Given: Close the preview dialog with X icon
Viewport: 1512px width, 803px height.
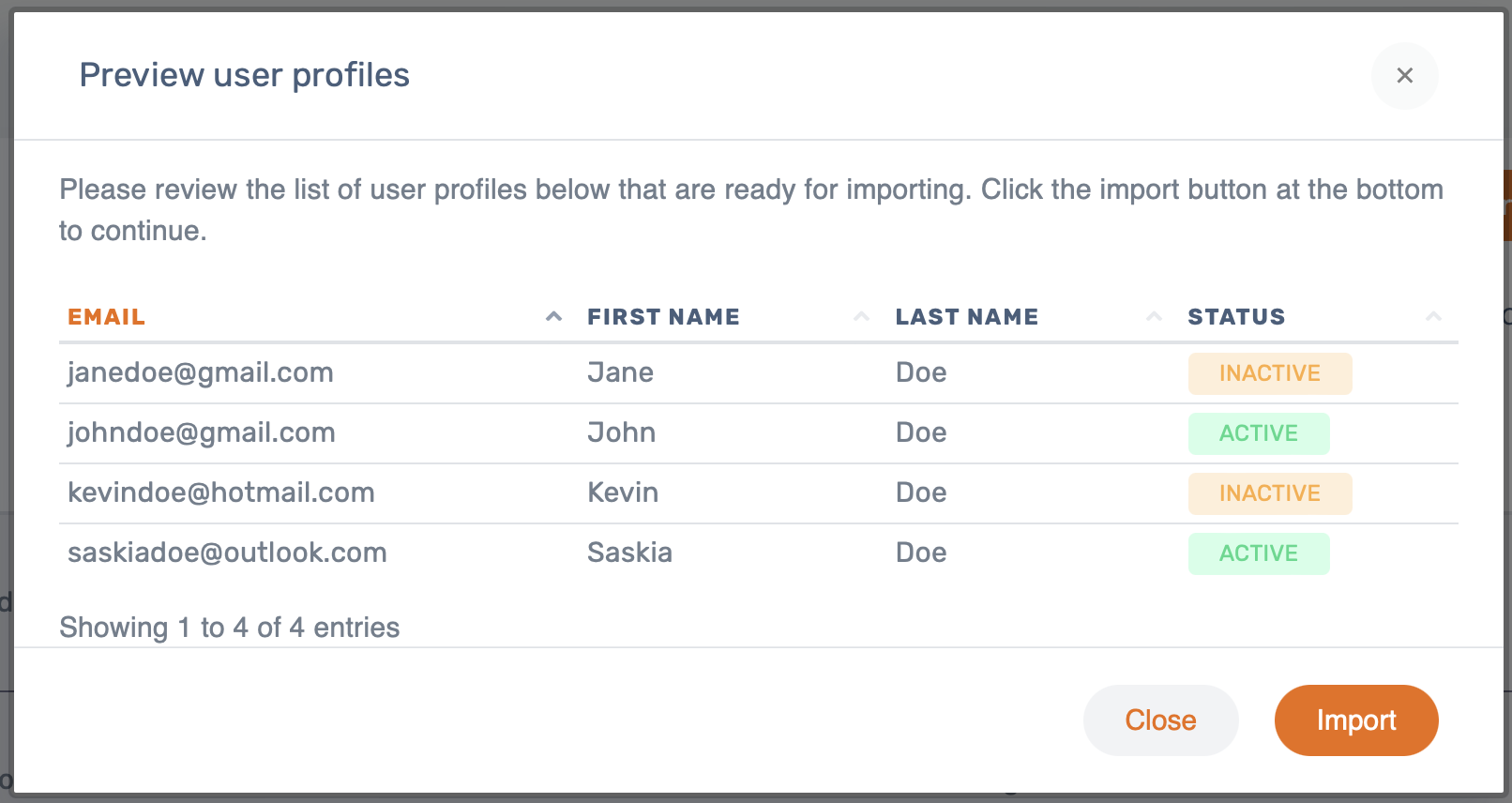Looking at the screenshot, I should click(1404, 76).
